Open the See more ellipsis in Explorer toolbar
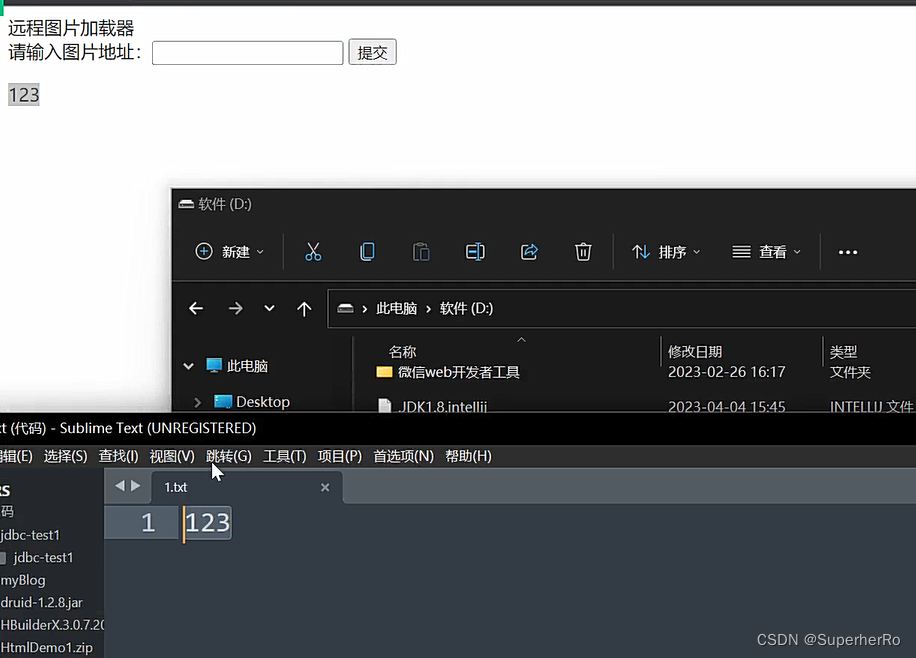Viewport: 916px width, 658px height. pyautogui.click(x=847, y=251)
